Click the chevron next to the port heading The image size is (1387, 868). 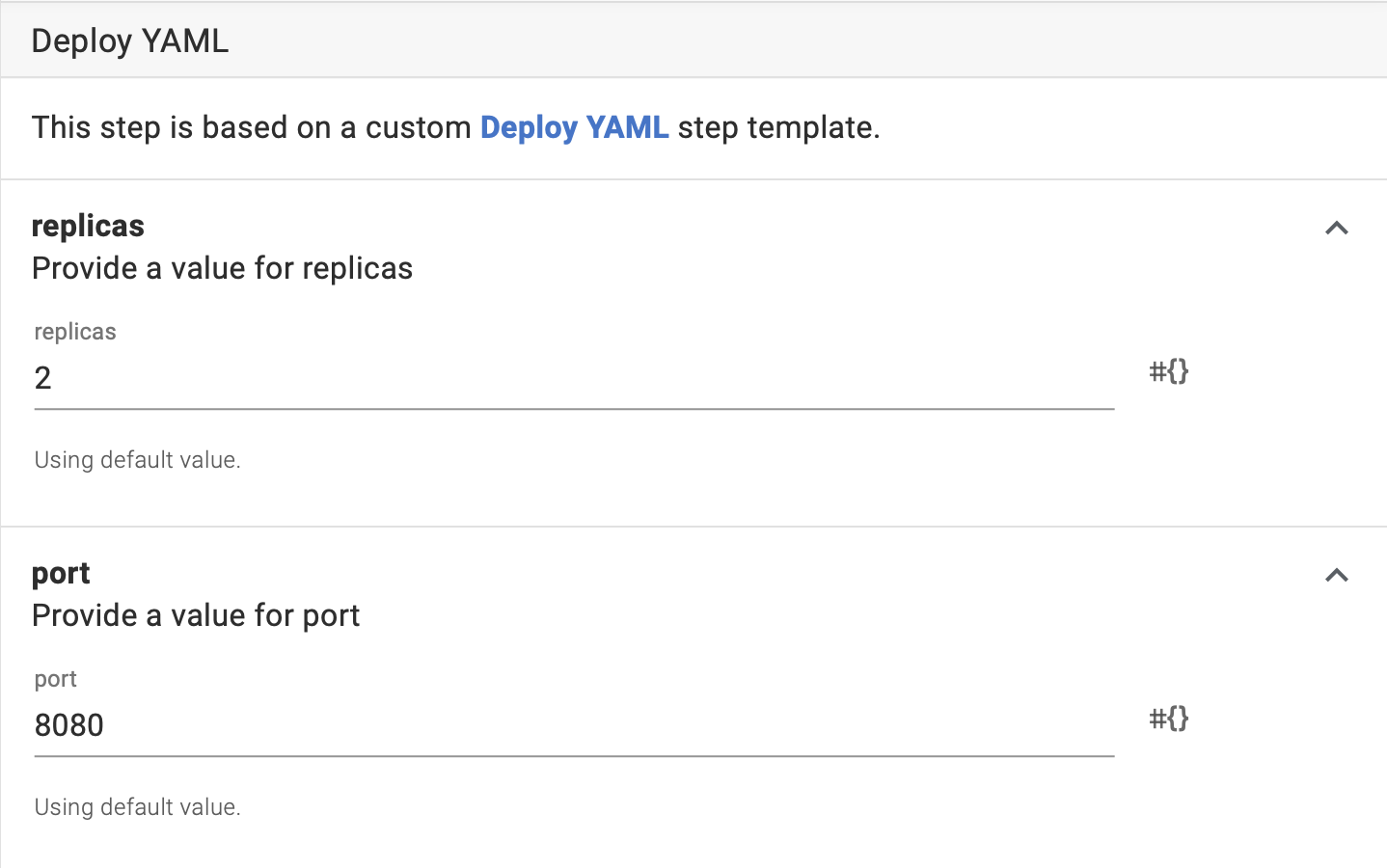tap(1337, 576)
